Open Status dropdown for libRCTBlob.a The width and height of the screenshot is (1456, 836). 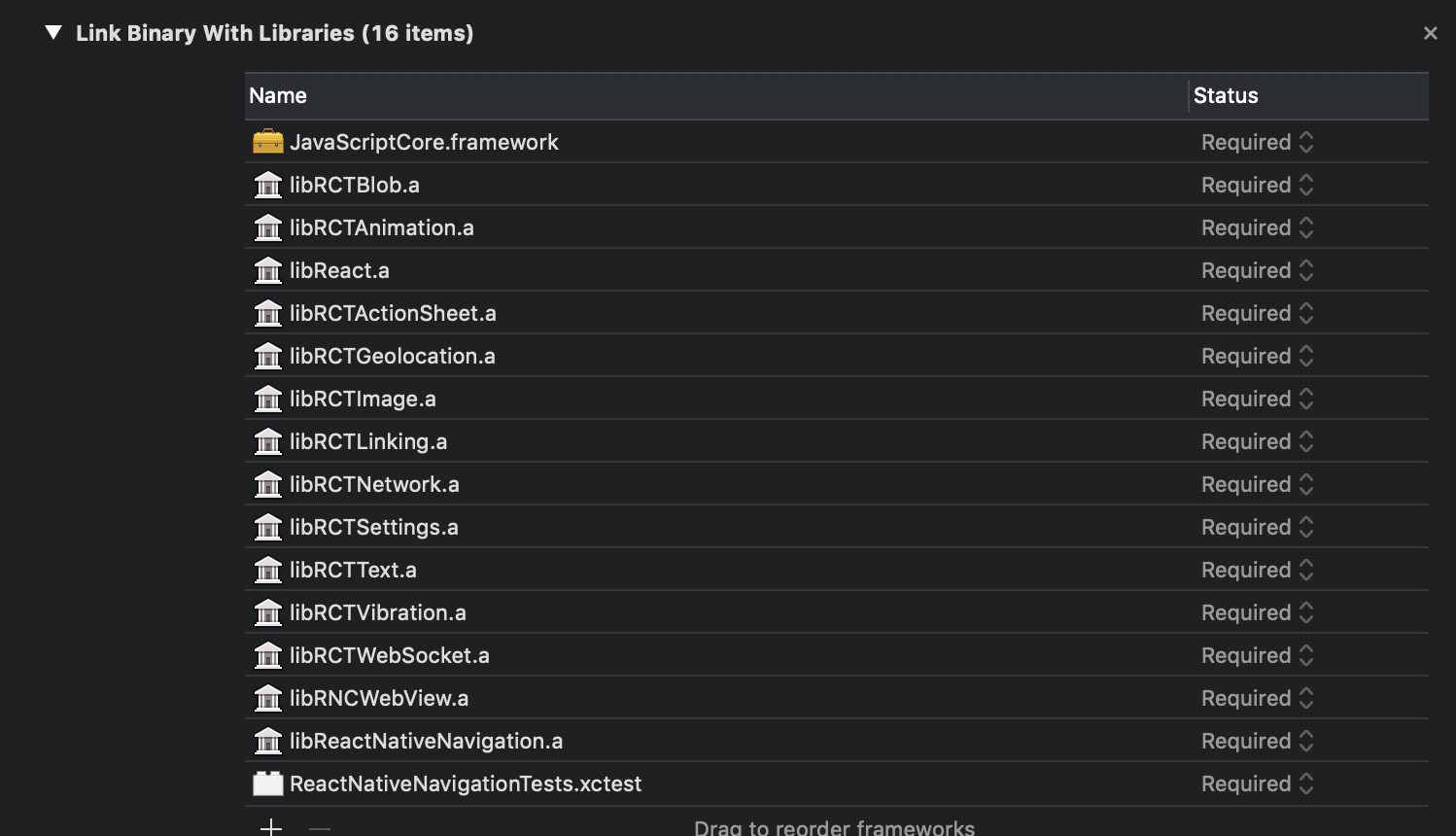click(x=1257, y=185)
